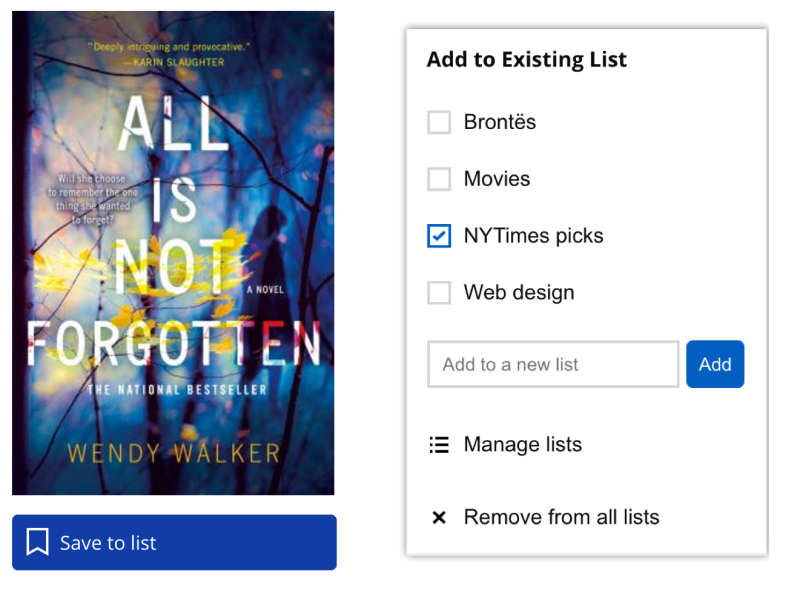Viewport: 800px width, 603px height.
Task: Select the Web design checkbox
Action: [x=438, y=292]
